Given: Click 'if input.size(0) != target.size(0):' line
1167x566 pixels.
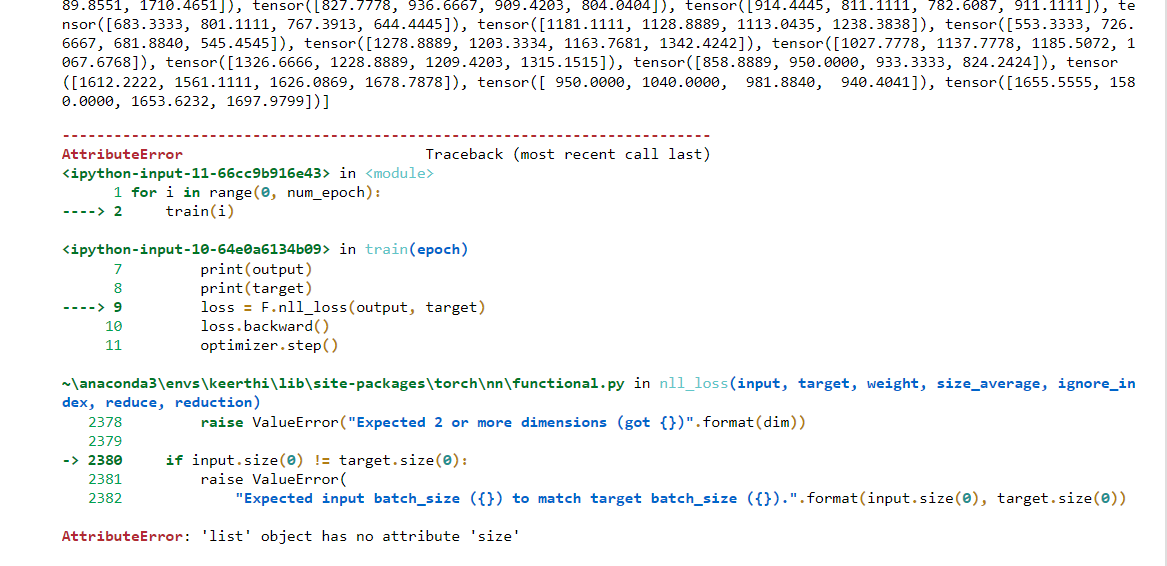Looking at the screenshot, I should [x=317, y=460].
